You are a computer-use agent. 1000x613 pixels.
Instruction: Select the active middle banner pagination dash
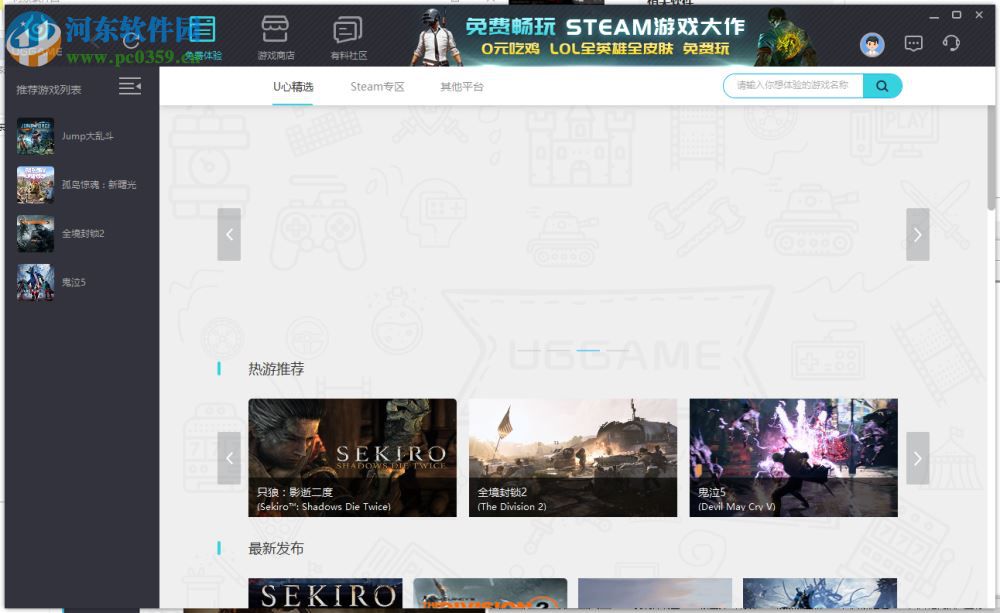pyautogui.click(x=587, y=350)
